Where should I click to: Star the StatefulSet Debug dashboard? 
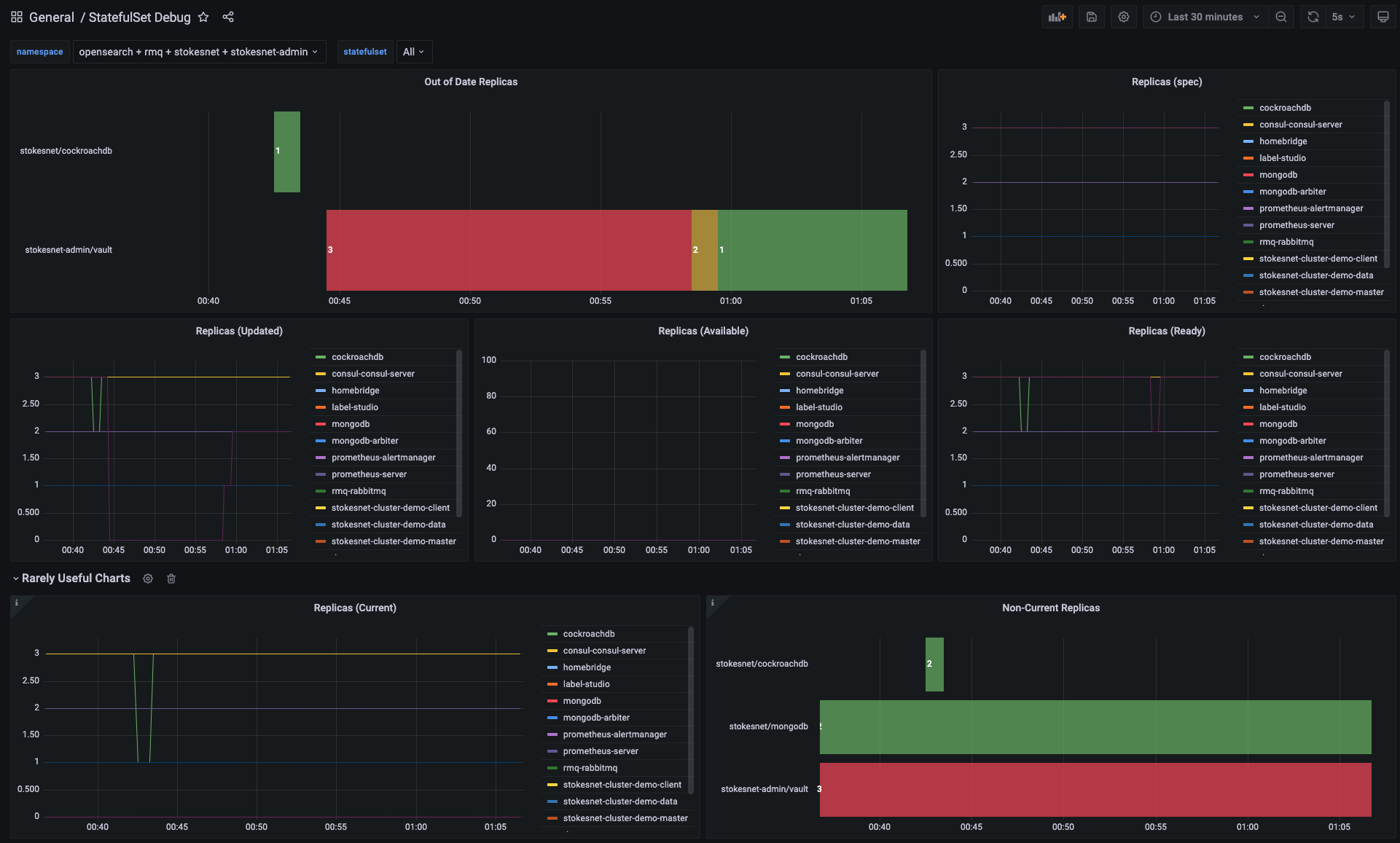coord(203,17)
